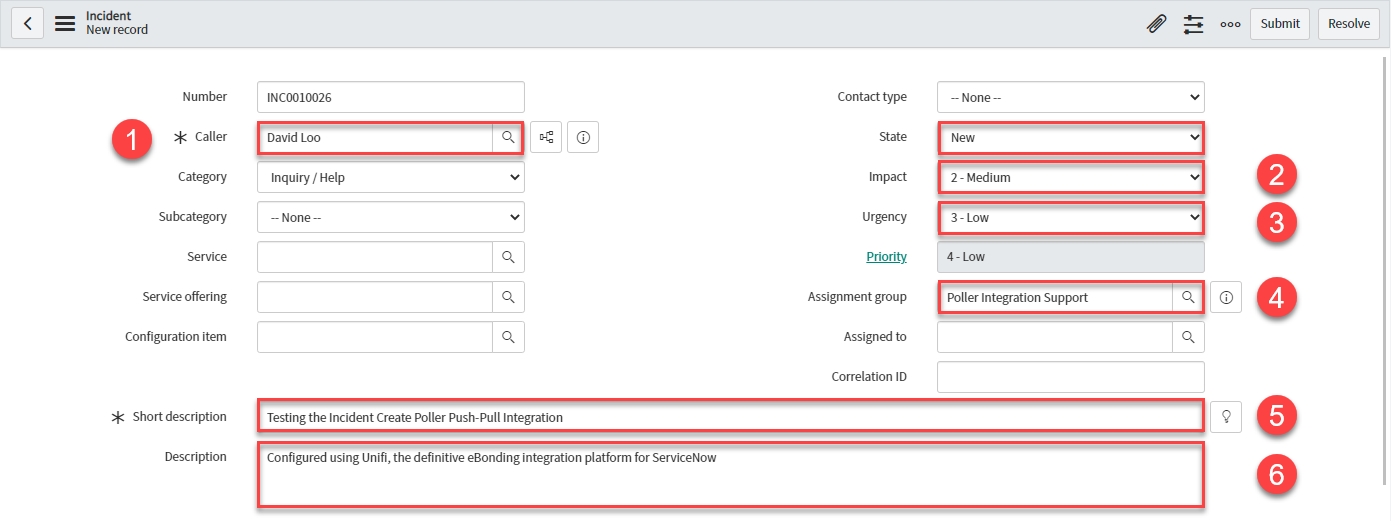
Task: Open the personalize form settings icon
Action: click(1193, 24)
